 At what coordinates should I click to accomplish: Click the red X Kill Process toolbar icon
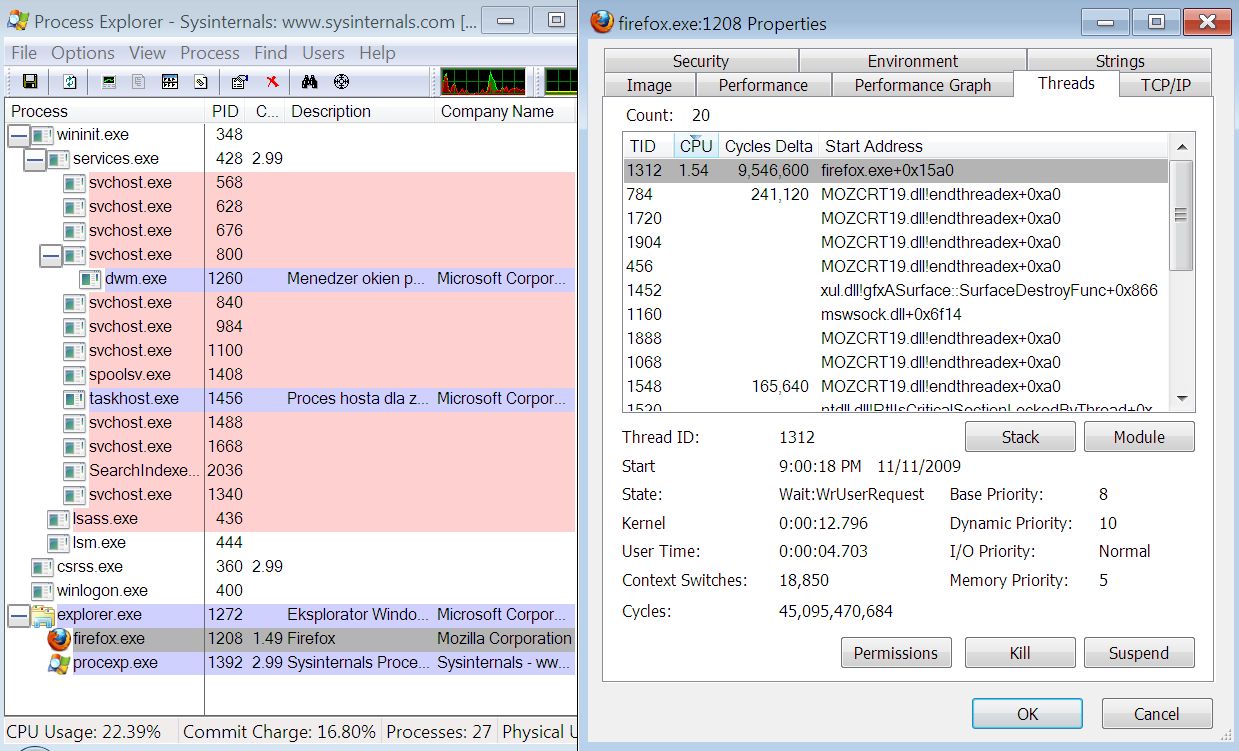pyautogui.click(x=271, y=82)
